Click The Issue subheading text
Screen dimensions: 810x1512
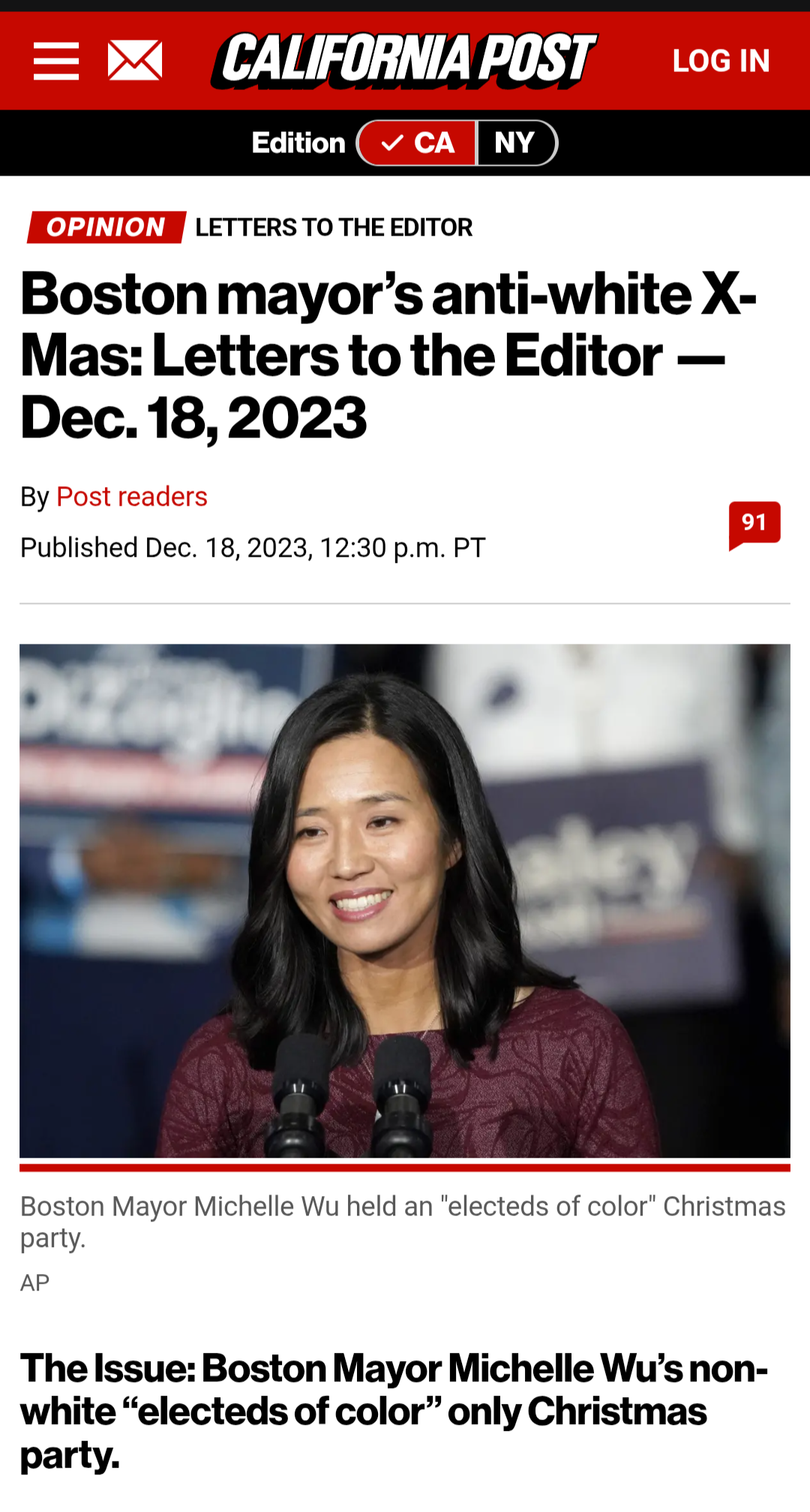point(394,1411)
